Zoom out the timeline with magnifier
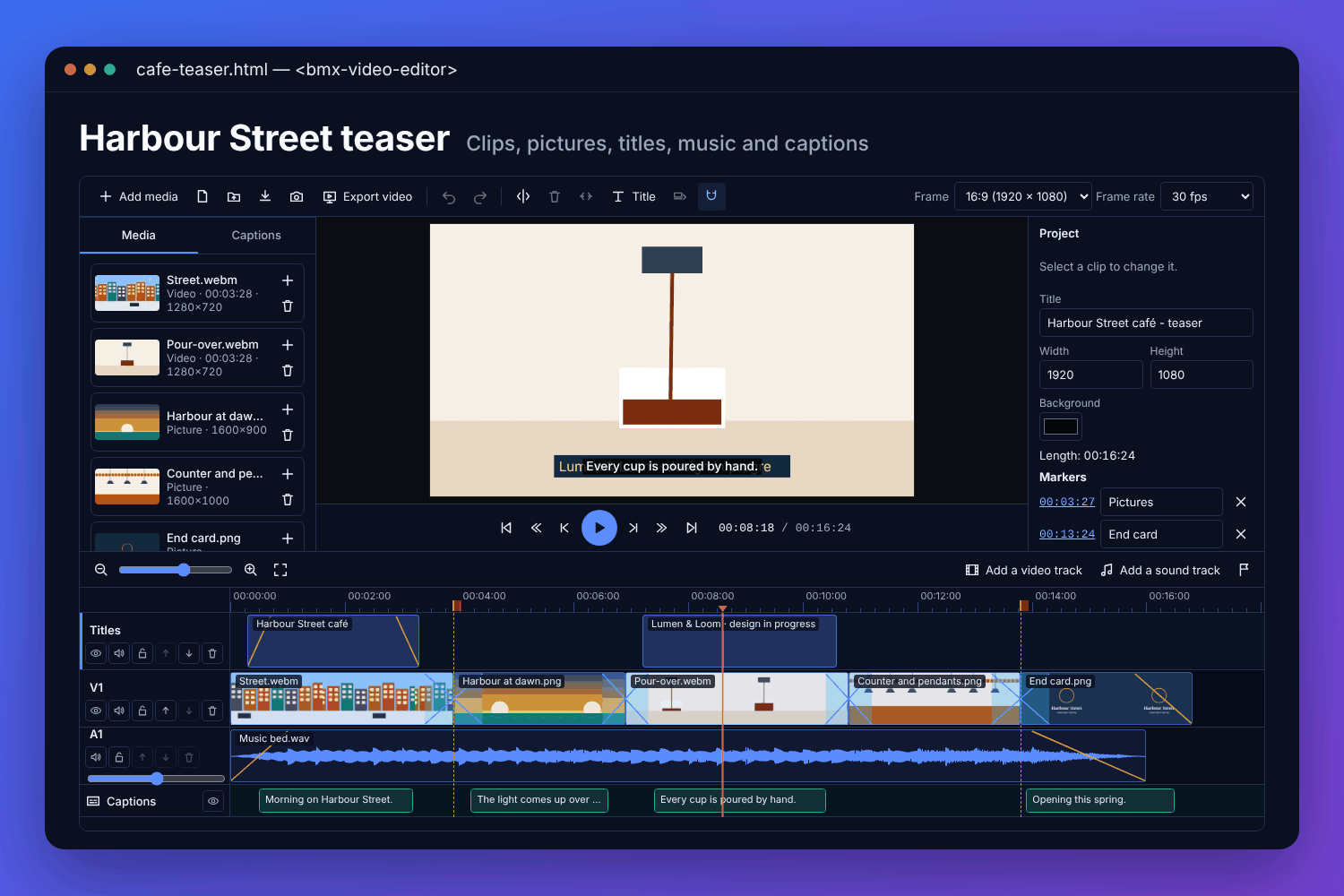1344x896 pixels. pyautogui.click(x=101, y=570)
